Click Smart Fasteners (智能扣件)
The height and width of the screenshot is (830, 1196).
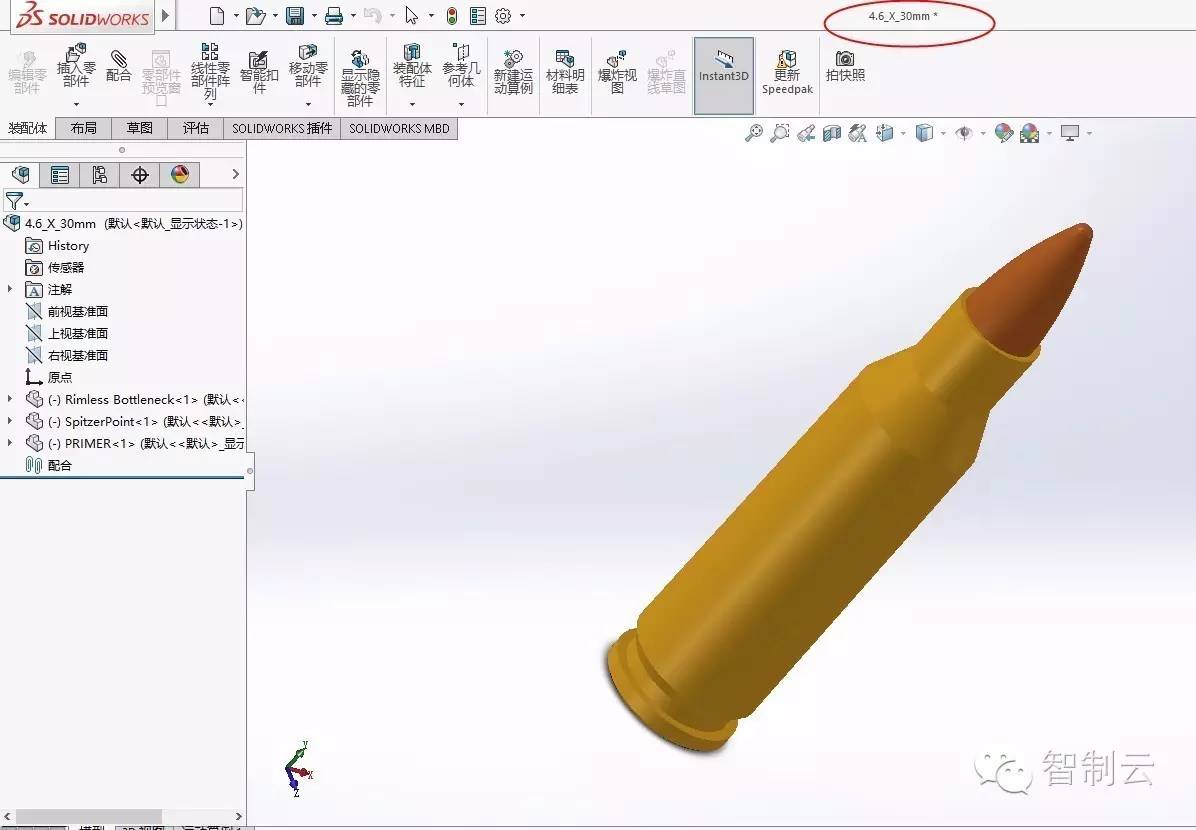coord(259,71)
